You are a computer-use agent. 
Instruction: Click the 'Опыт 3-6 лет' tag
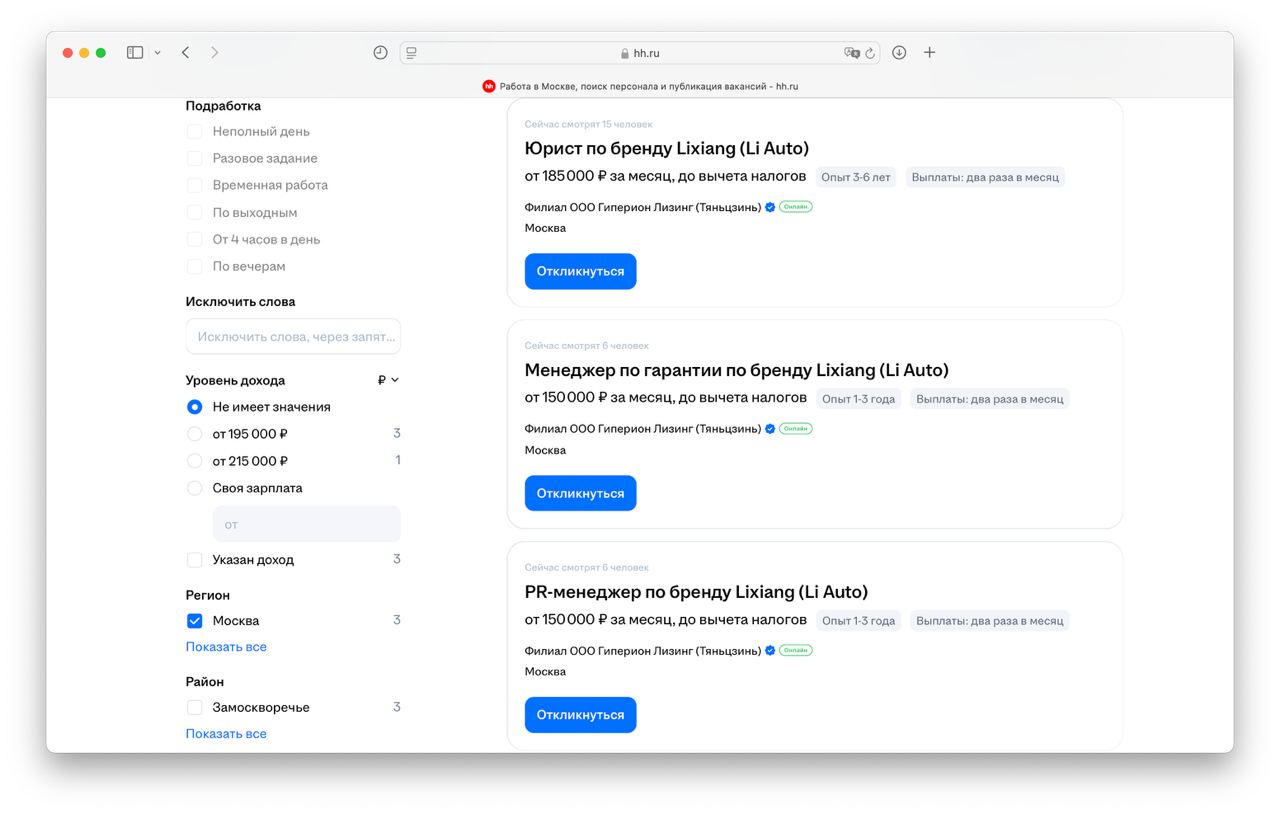(x=855, y=177)
